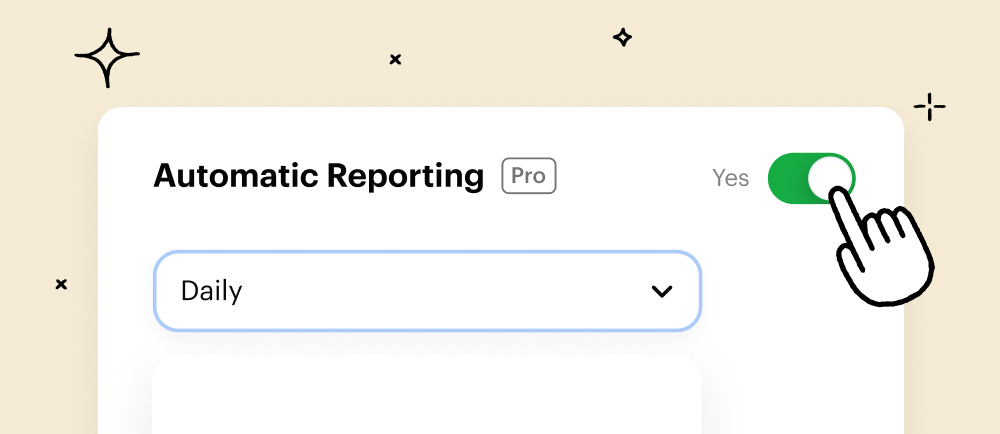Click the word Reporting in the title
Viewport: 1000px width, 434px height.
(405, 177)
